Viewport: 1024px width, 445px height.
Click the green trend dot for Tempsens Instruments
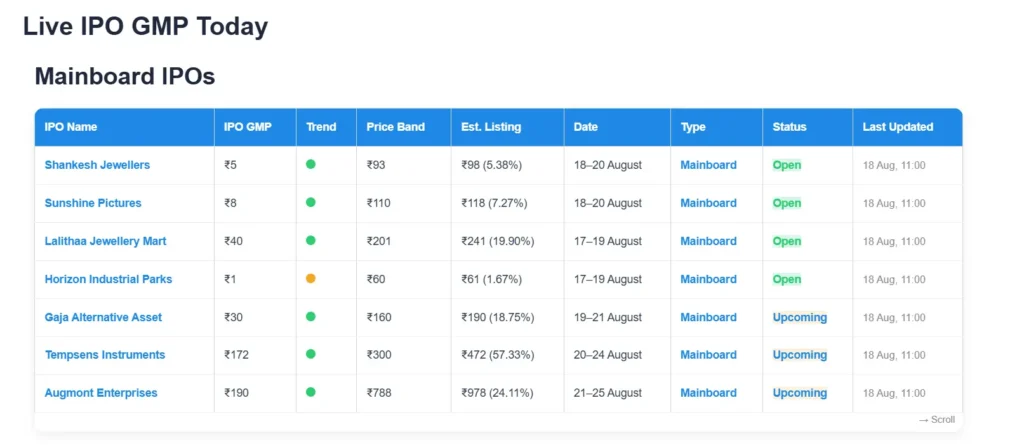tap(311, 354)
